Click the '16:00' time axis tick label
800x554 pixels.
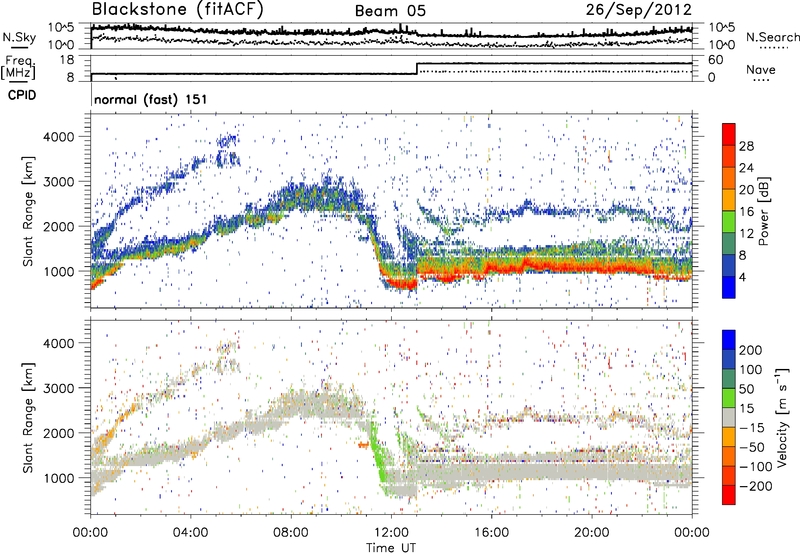pyautogui.click(x=491, y=533)
